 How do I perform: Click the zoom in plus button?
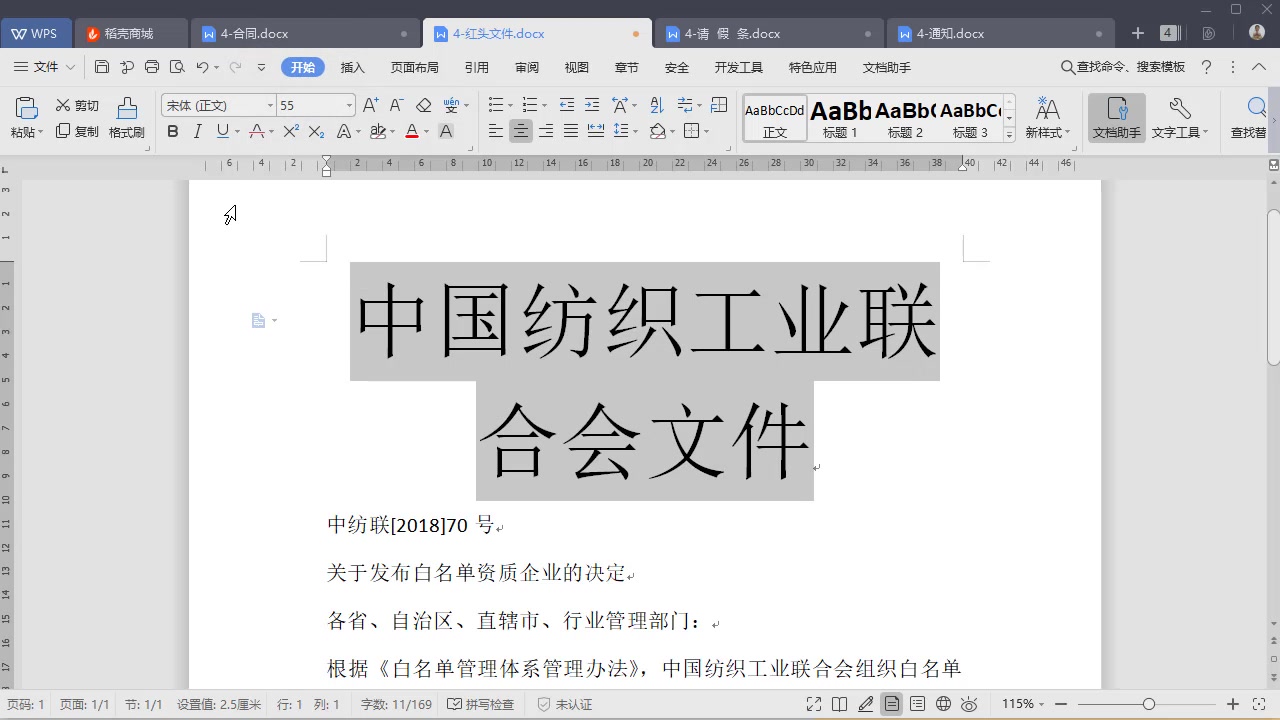coord(1233,704)
